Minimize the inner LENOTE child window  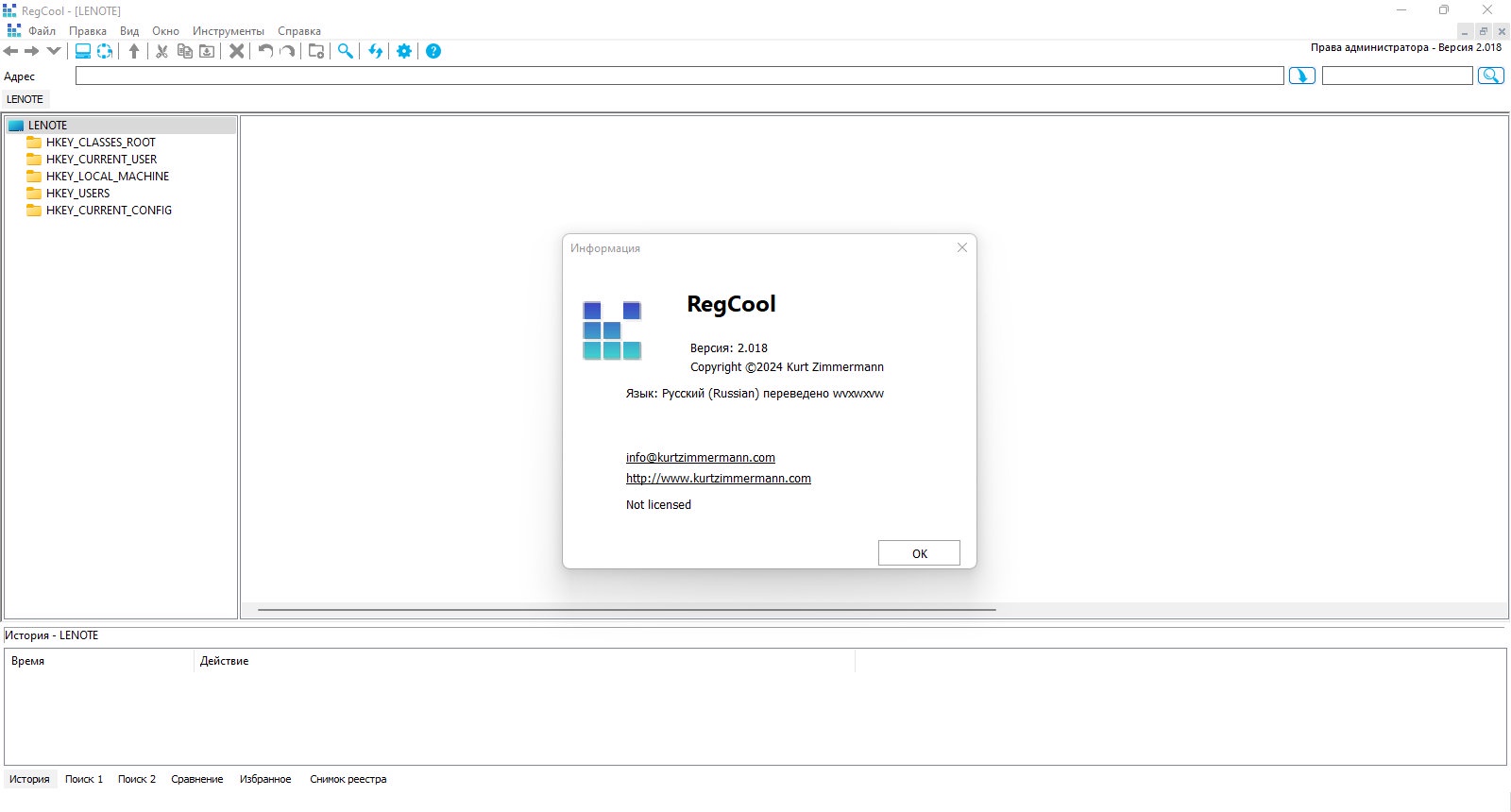(1465, 31)
